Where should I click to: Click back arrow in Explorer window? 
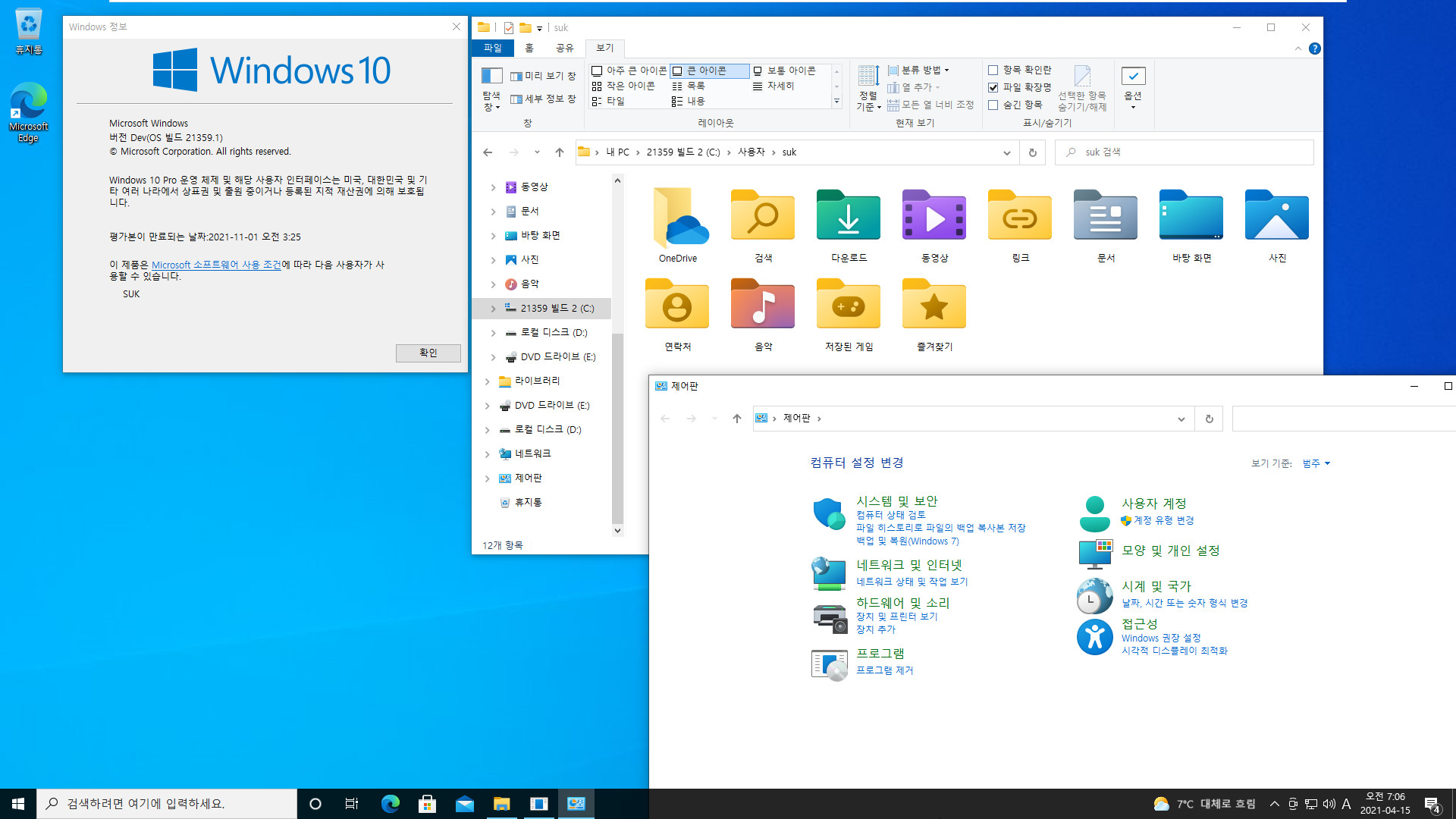click(x=488, y=152)
